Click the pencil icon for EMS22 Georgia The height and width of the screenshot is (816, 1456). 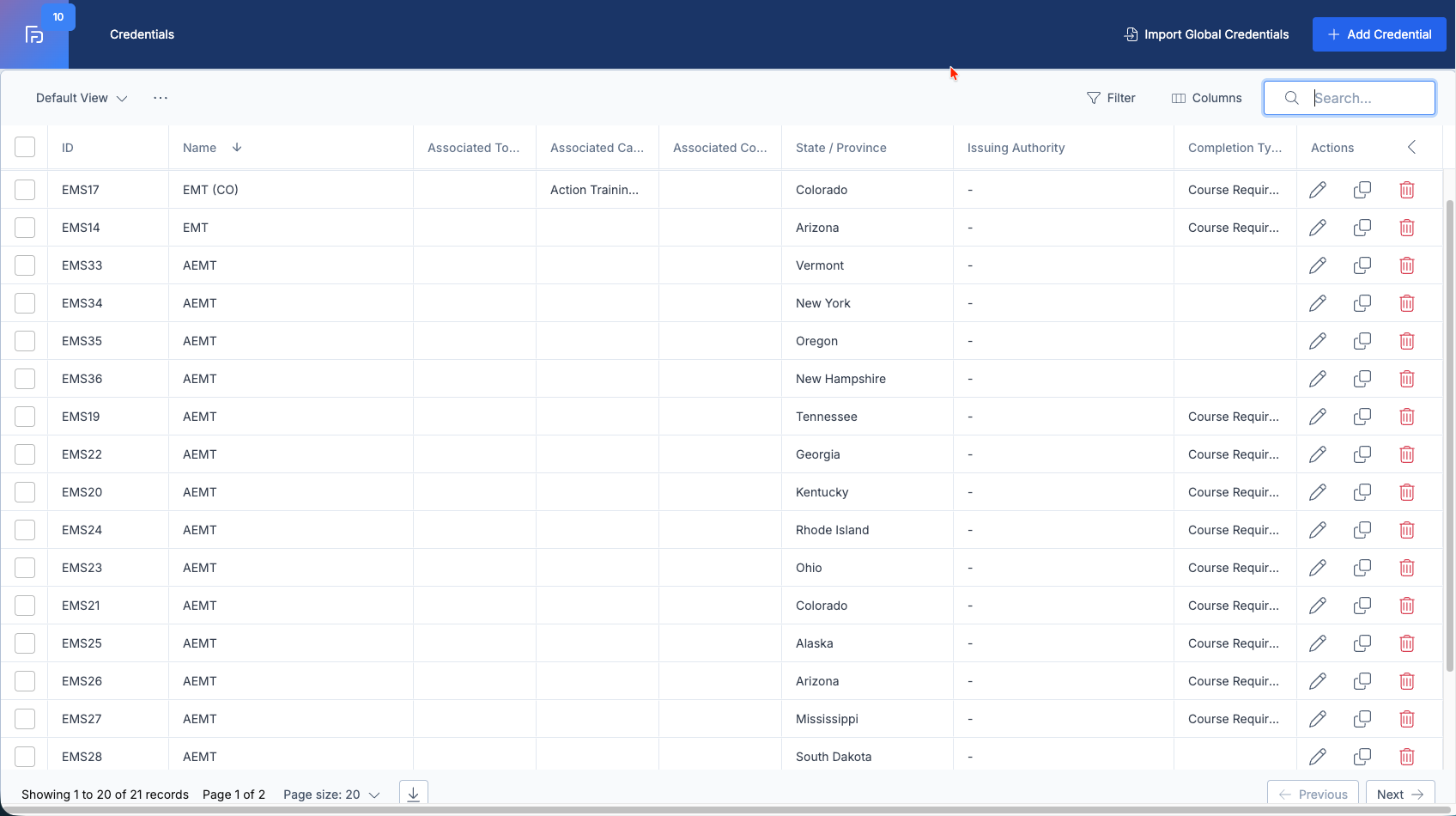pos(1318,454)
